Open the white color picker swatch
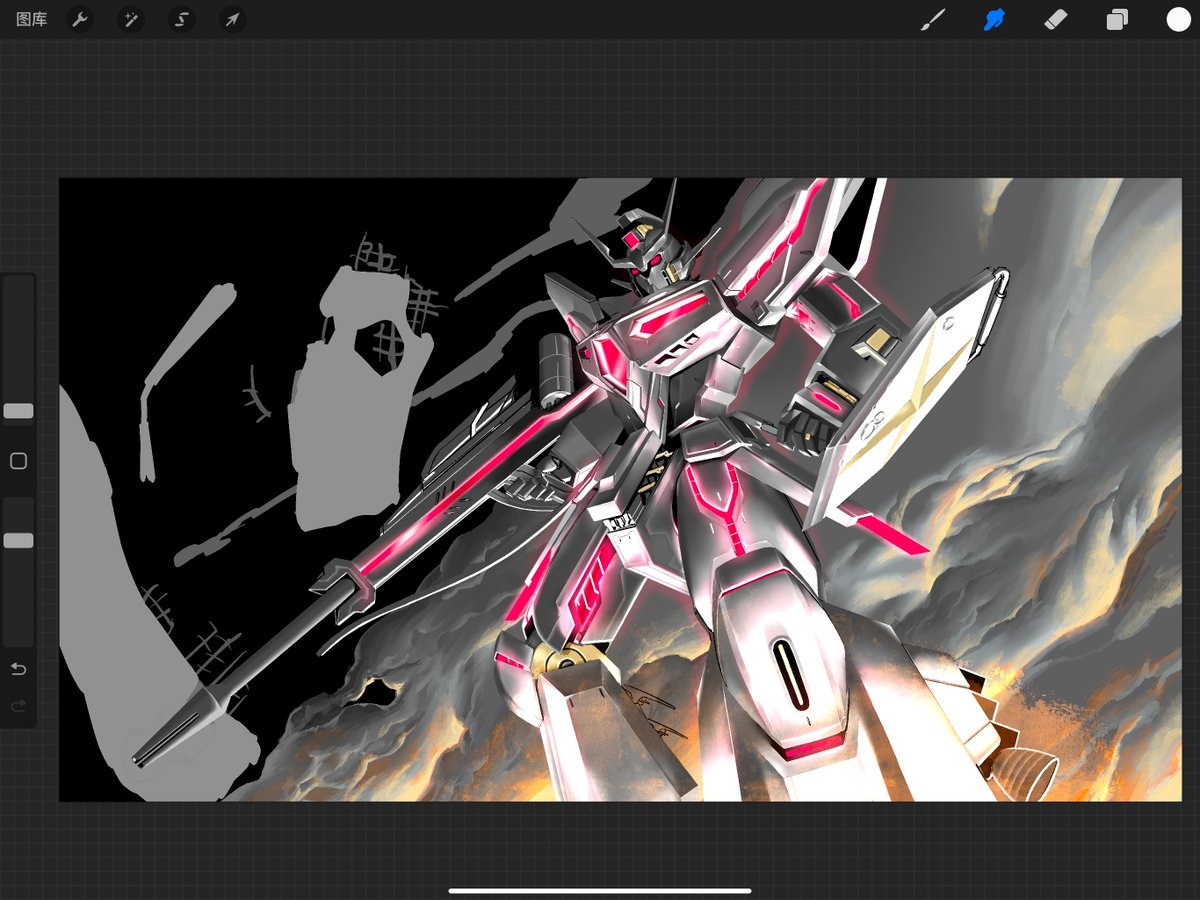The width and height of the screenshot is (1200, 900). [x=1178, y=20]
